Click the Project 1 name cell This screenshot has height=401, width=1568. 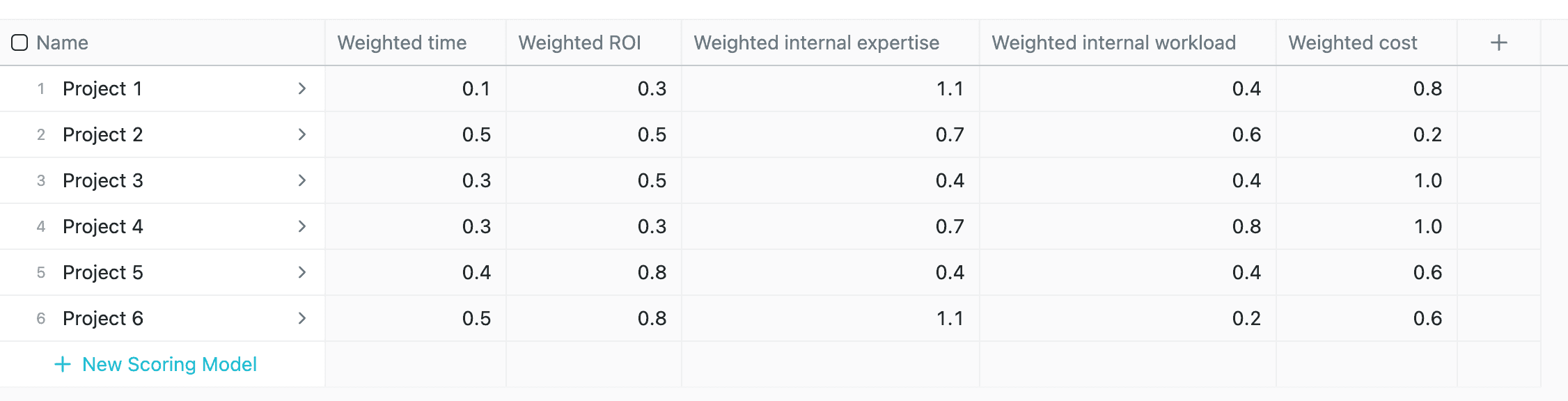[103, 88]
